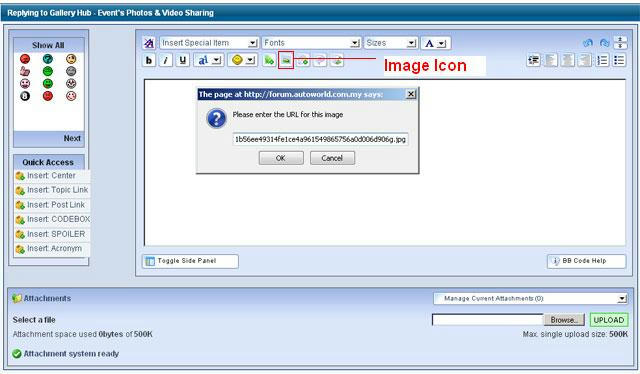Open Manage Current Attachments dropdown
Viewport: 640px width, 374px height.
(531, 298)
